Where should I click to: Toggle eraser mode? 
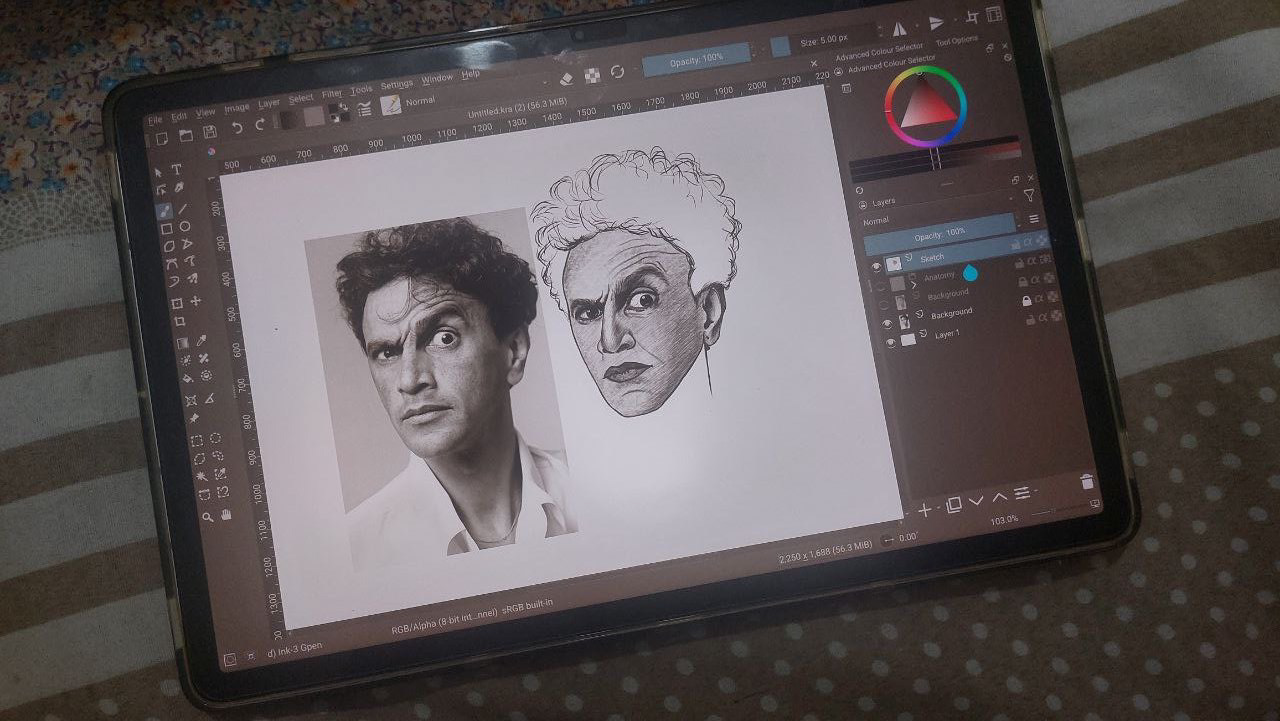[x=566, y=79]
